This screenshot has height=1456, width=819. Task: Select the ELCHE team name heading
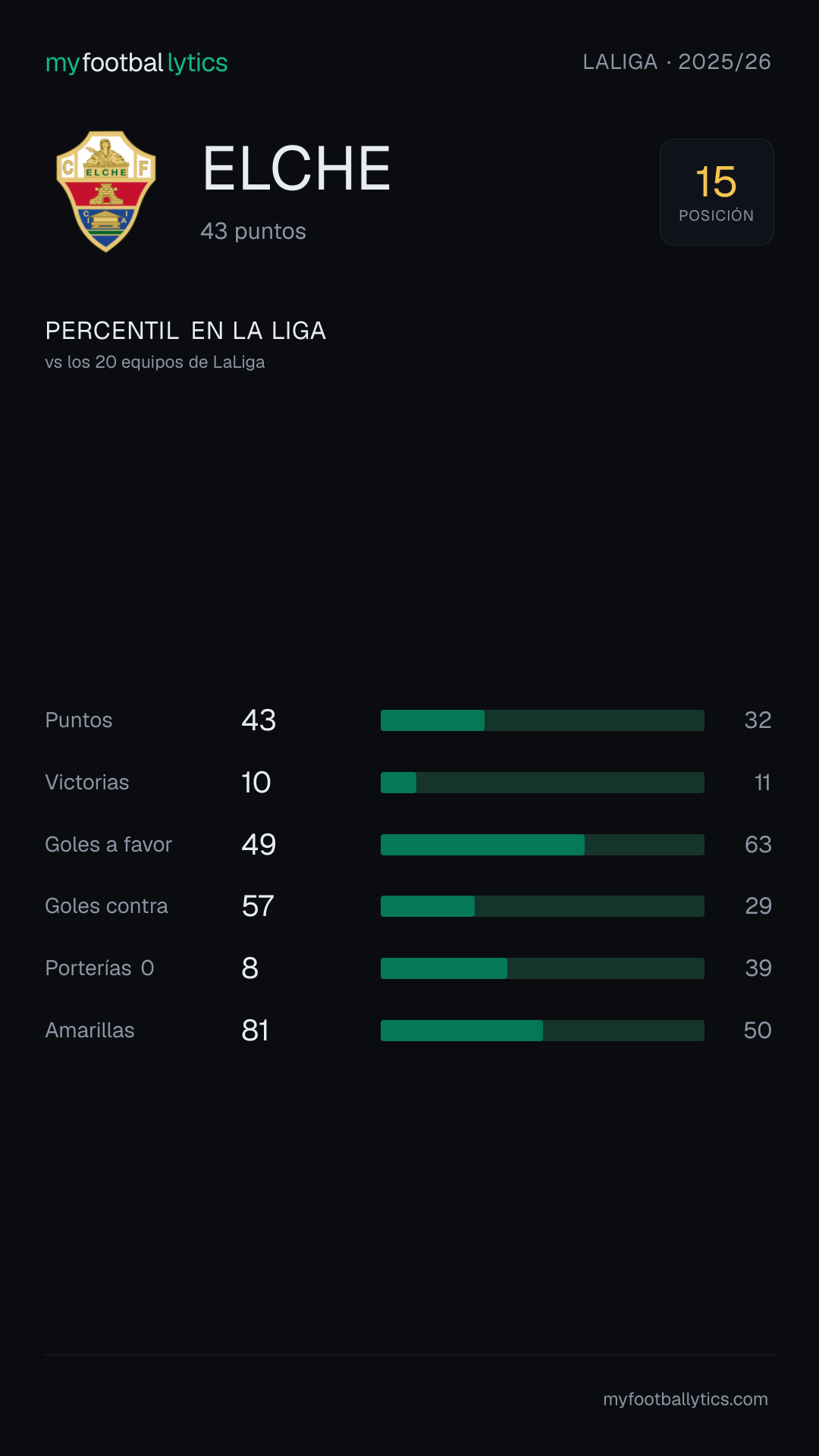tap(297, 168)
